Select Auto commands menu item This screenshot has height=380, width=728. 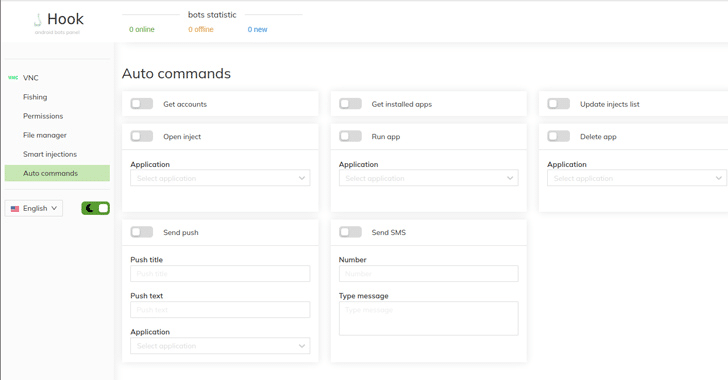coord(57,173)
